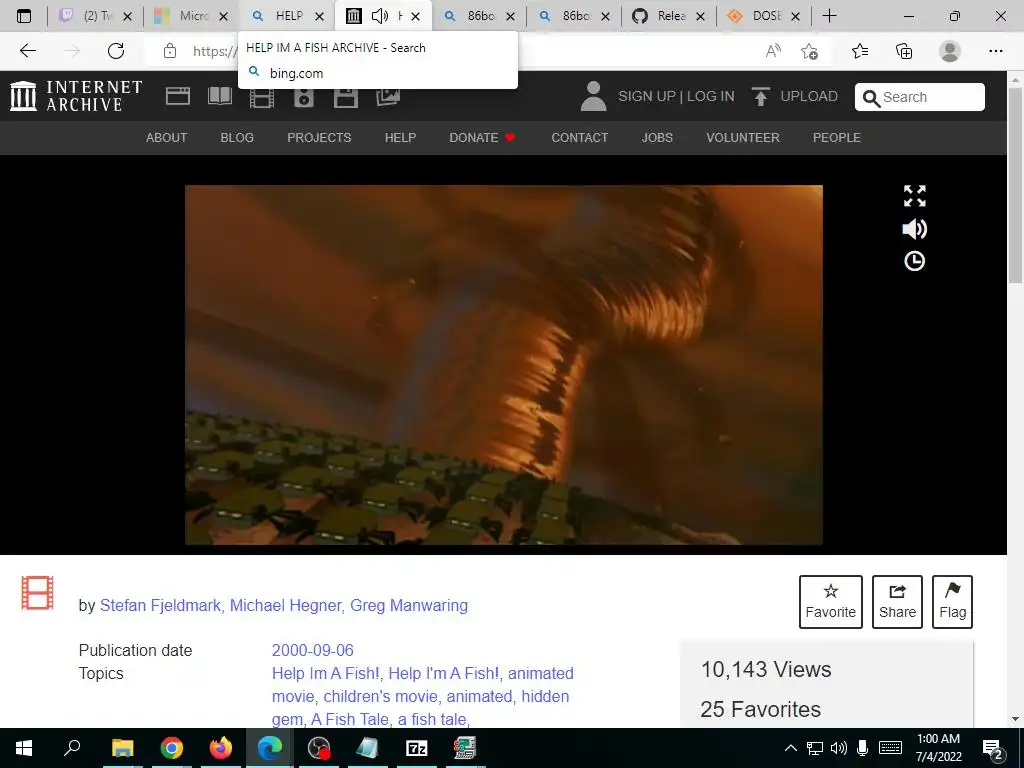Click the browser Back arrow

[27, 51]
